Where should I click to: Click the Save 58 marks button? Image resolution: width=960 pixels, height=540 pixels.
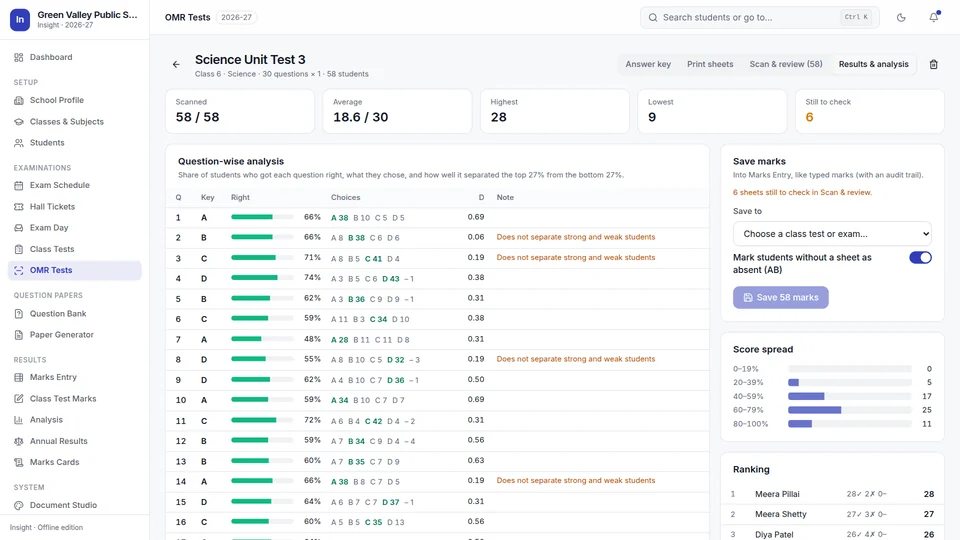[781, 298]
